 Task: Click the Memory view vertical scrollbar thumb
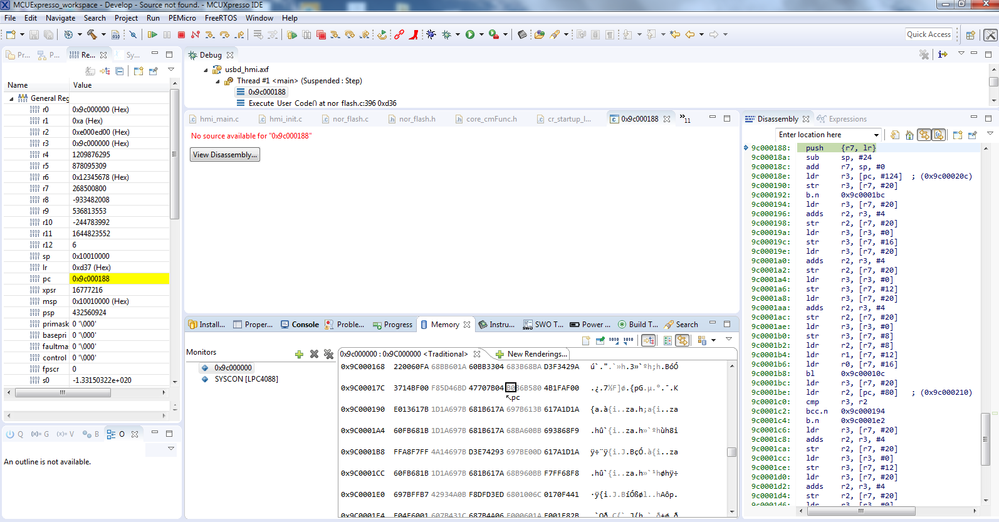[x=731, y=452]
